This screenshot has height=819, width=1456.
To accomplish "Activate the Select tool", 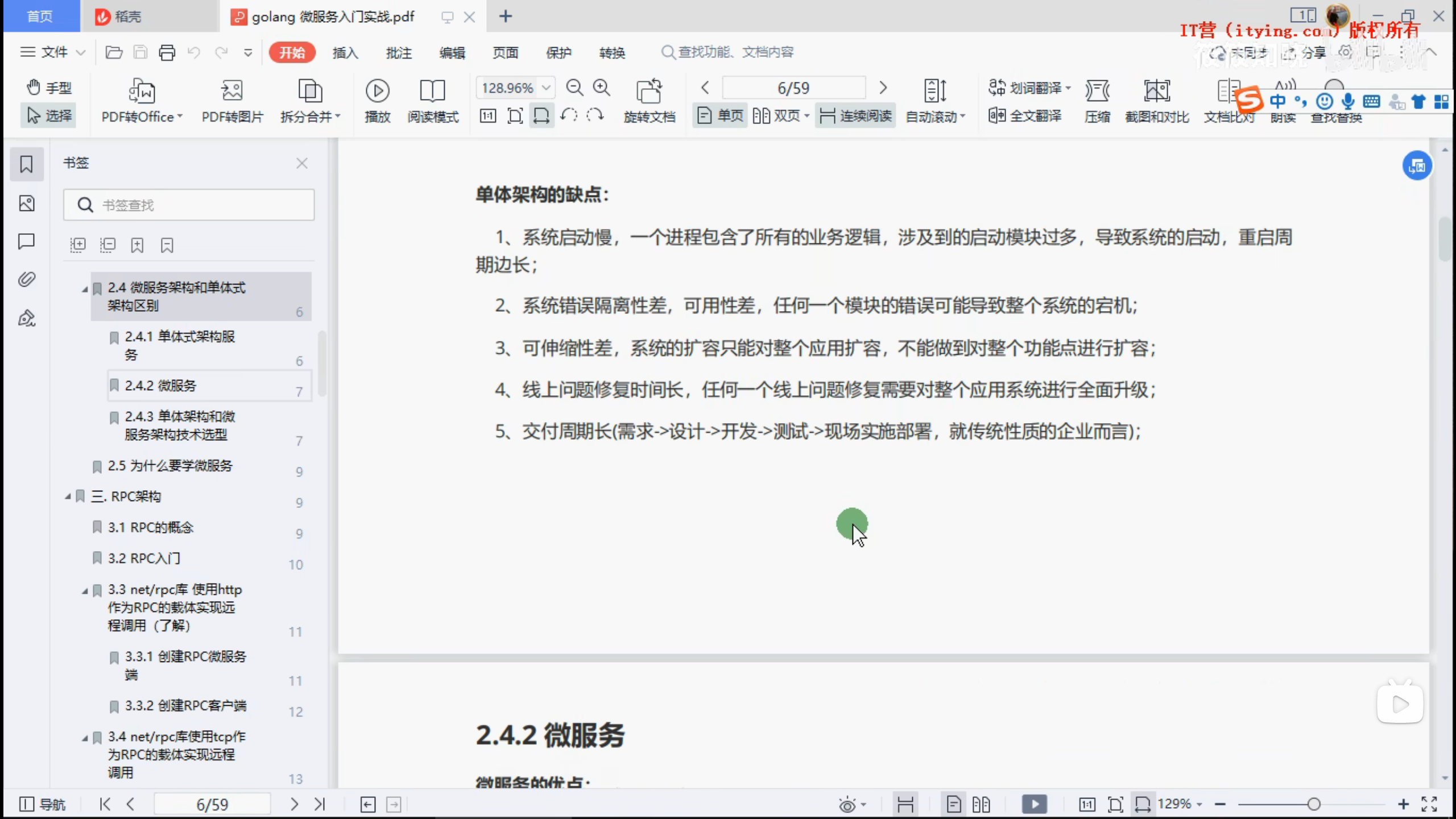I will coord(49,115).
